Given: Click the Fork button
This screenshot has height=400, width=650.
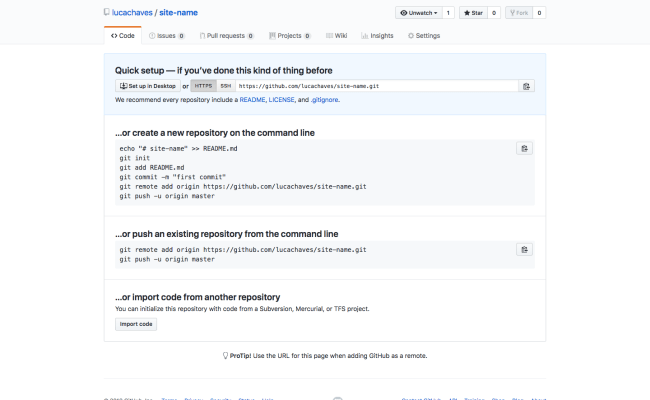Looking at the screenshot, I should tap(519, 13).
